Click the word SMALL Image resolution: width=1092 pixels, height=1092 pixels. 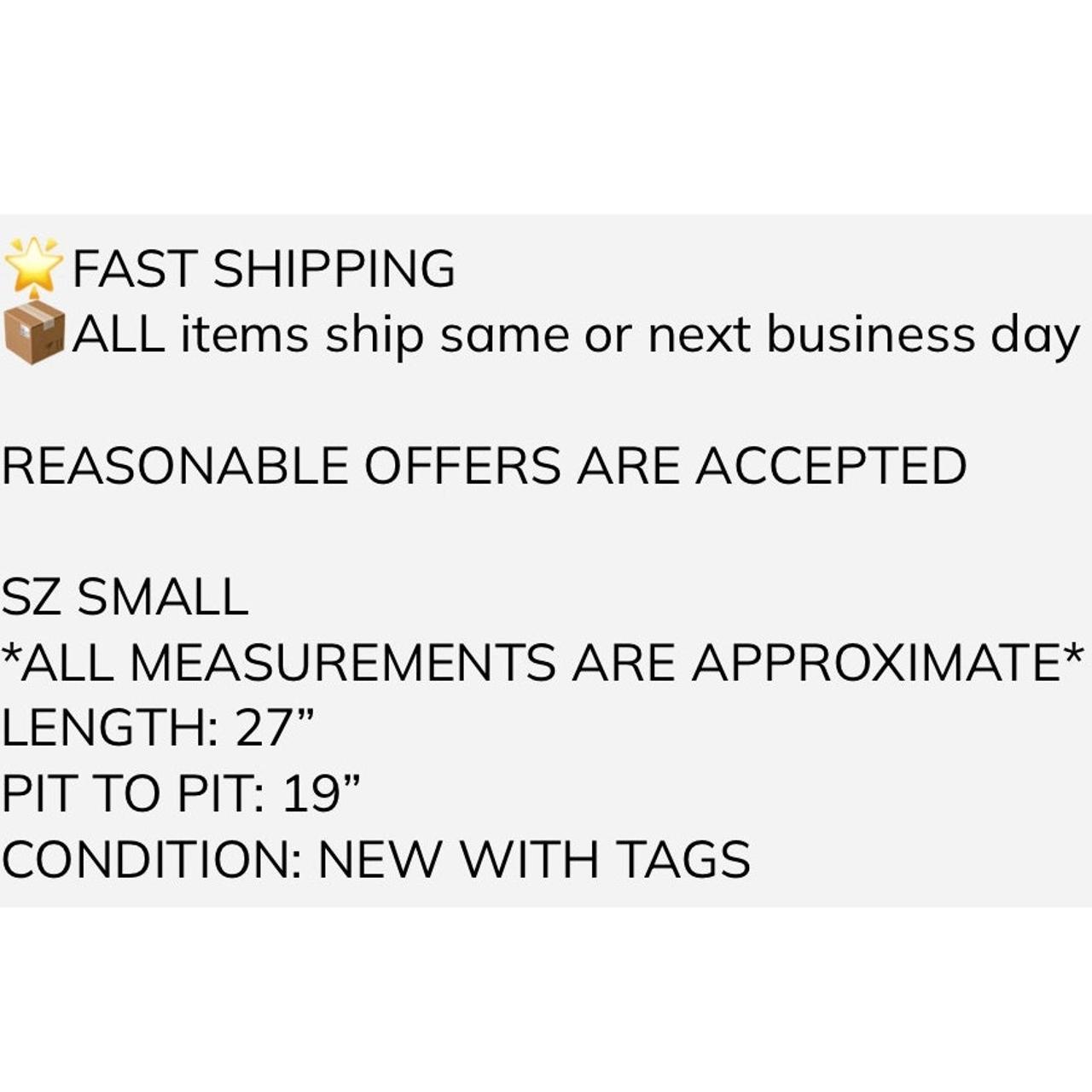pyautogui.click(x=163, y=596)
